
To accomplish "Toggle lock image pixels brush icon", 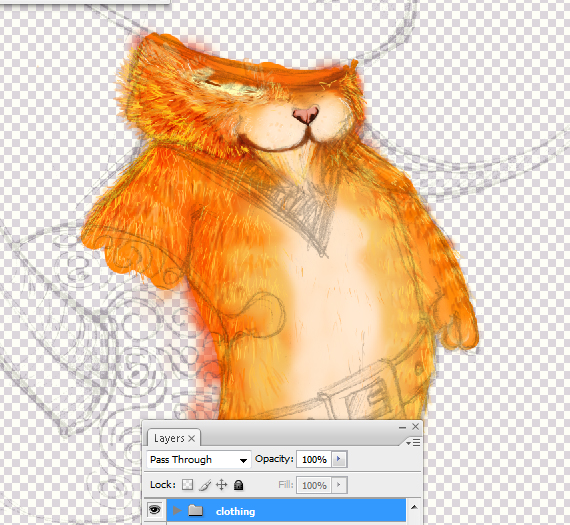I will pyautogui.click(x=205, y=485).
